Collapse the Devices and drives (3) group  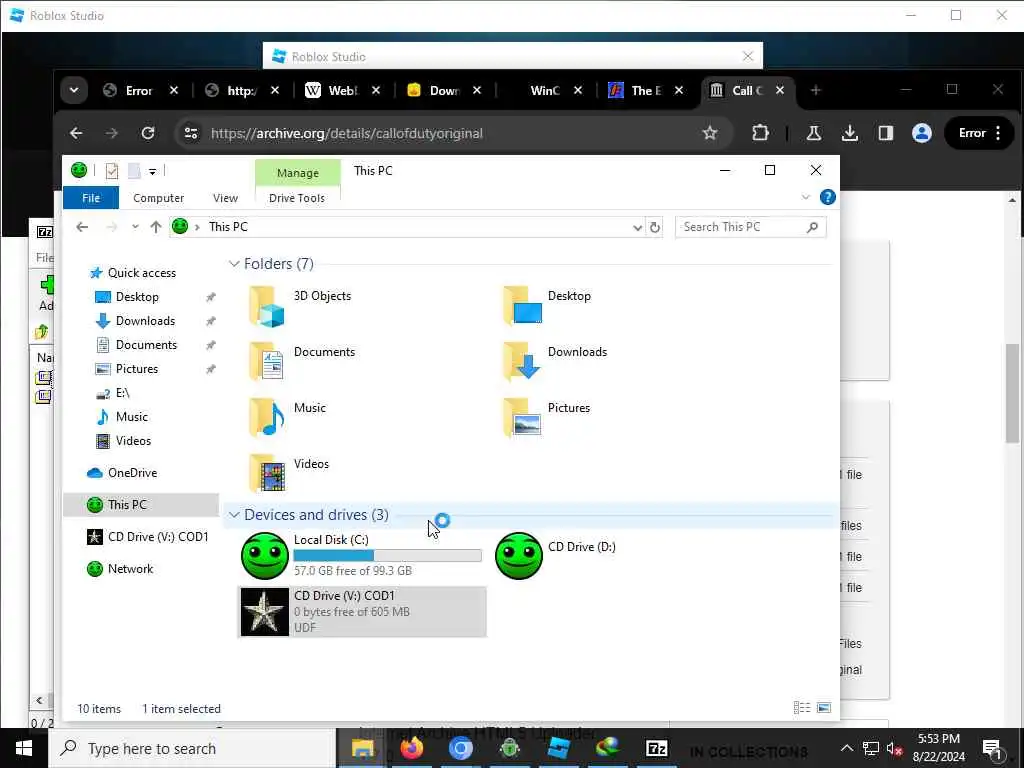tap(234, 515)
